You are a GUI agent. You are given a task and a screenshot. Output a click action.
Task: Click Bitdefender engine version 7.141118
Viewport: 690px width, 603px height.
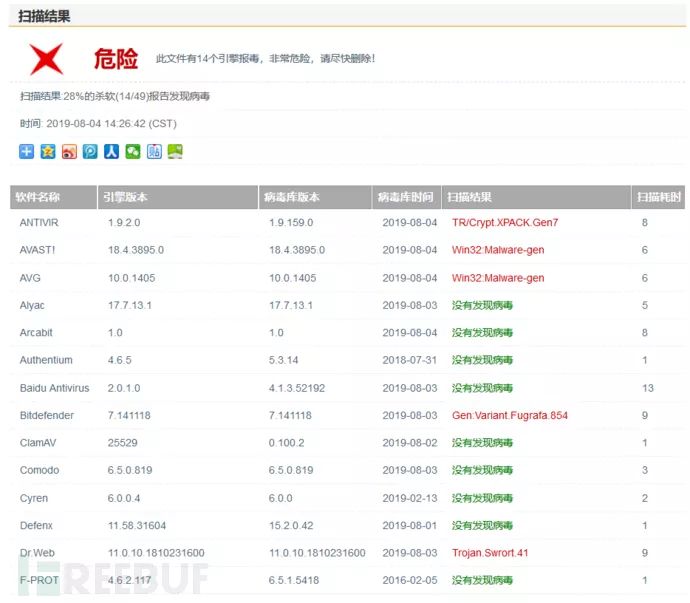(x=129, y=415)
